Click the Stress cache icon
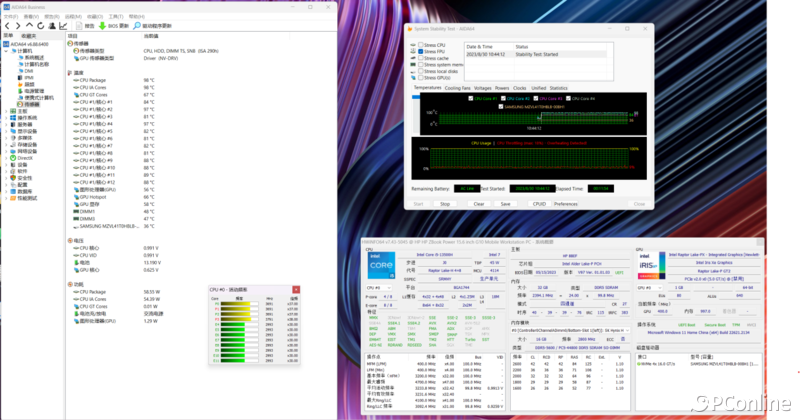The width and height of the screenshot is (800, 420). 413,58
